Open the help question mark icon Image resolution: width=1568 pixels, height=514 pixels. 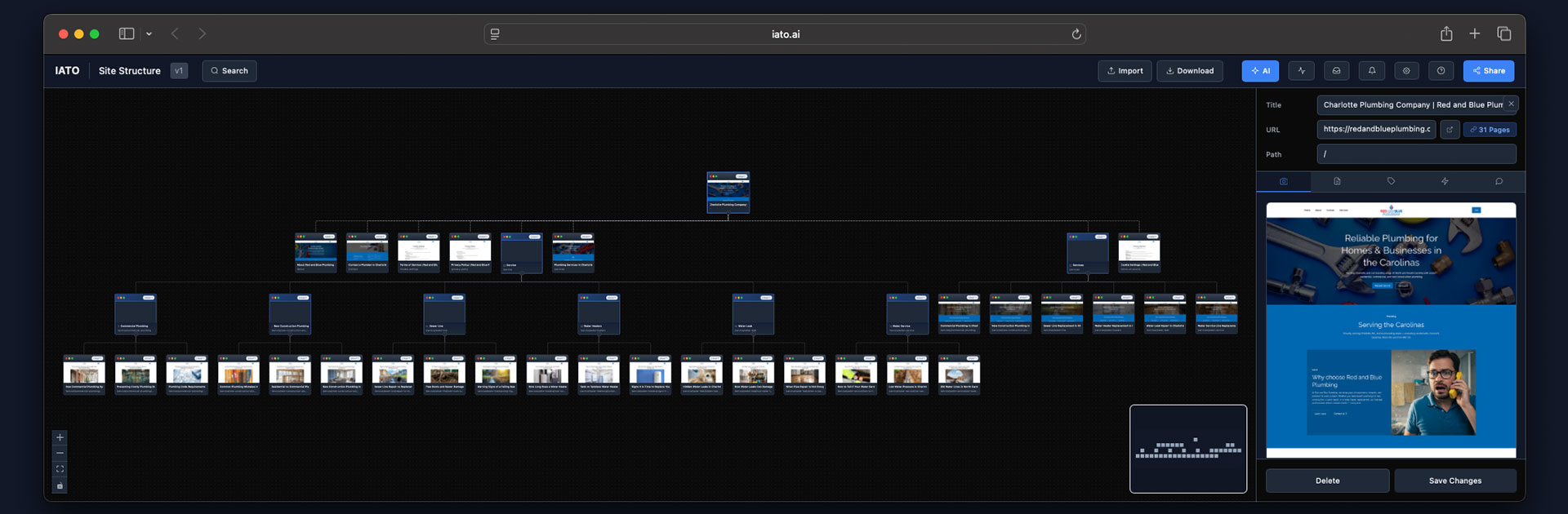pos(1441,71)
